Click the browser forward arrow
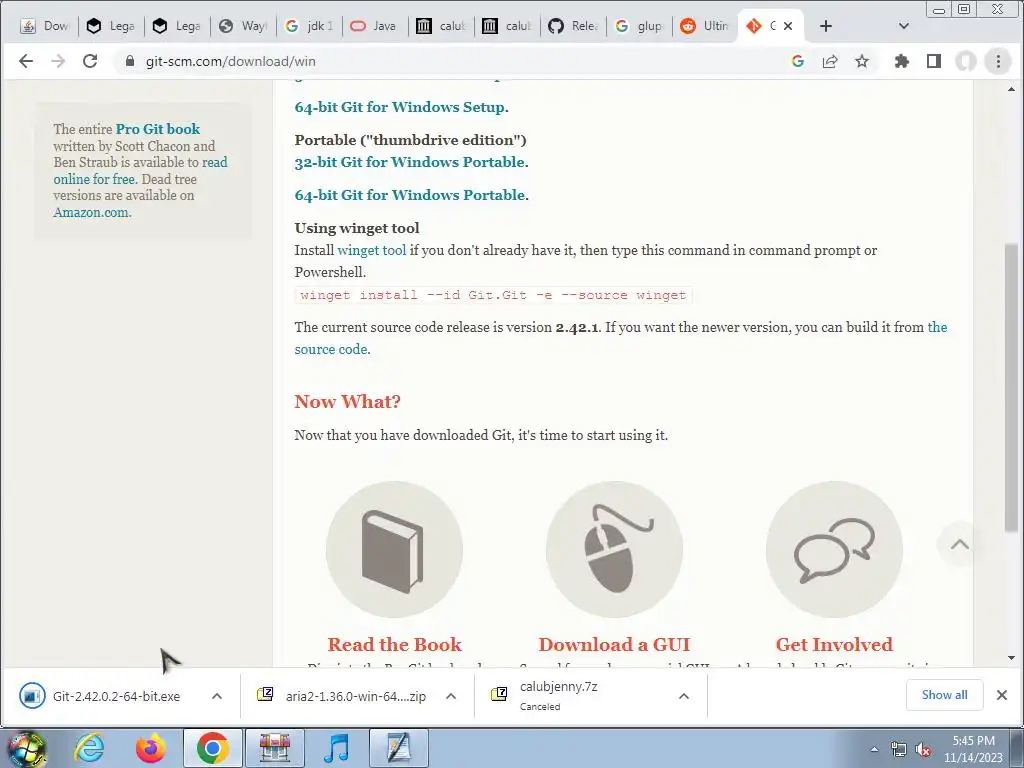1024x768 pixels. [58, 61]
